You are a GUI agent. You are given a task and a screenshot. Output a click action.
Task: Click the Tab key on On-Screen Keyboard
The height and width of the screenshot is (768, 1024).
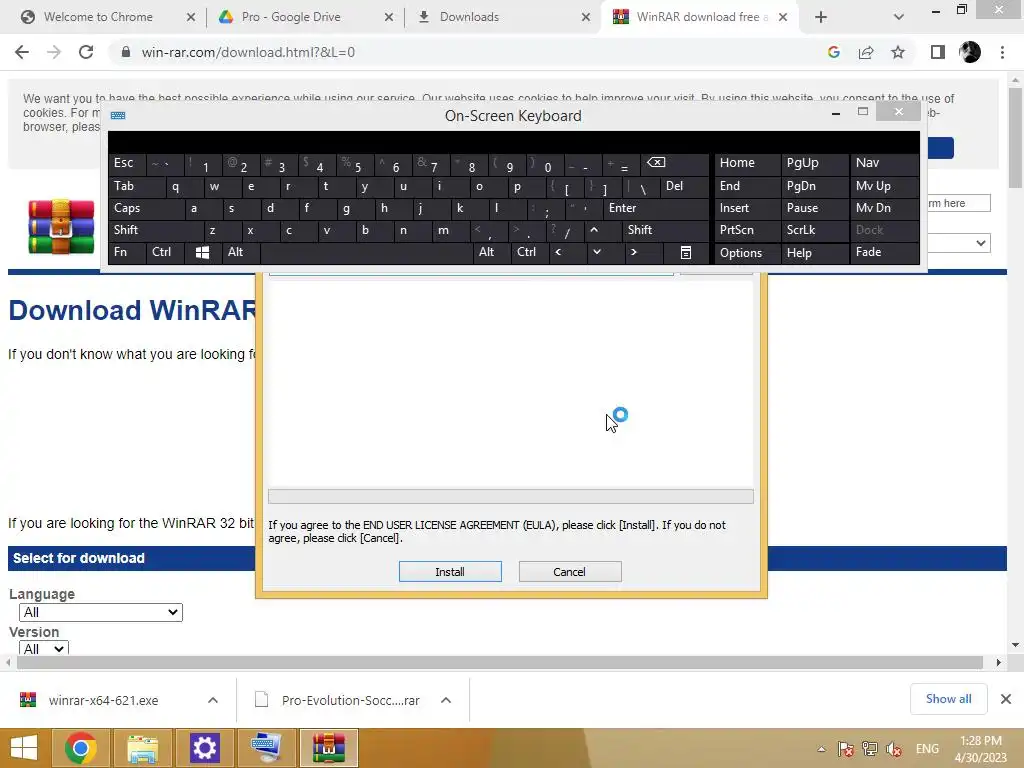point(136,186)
